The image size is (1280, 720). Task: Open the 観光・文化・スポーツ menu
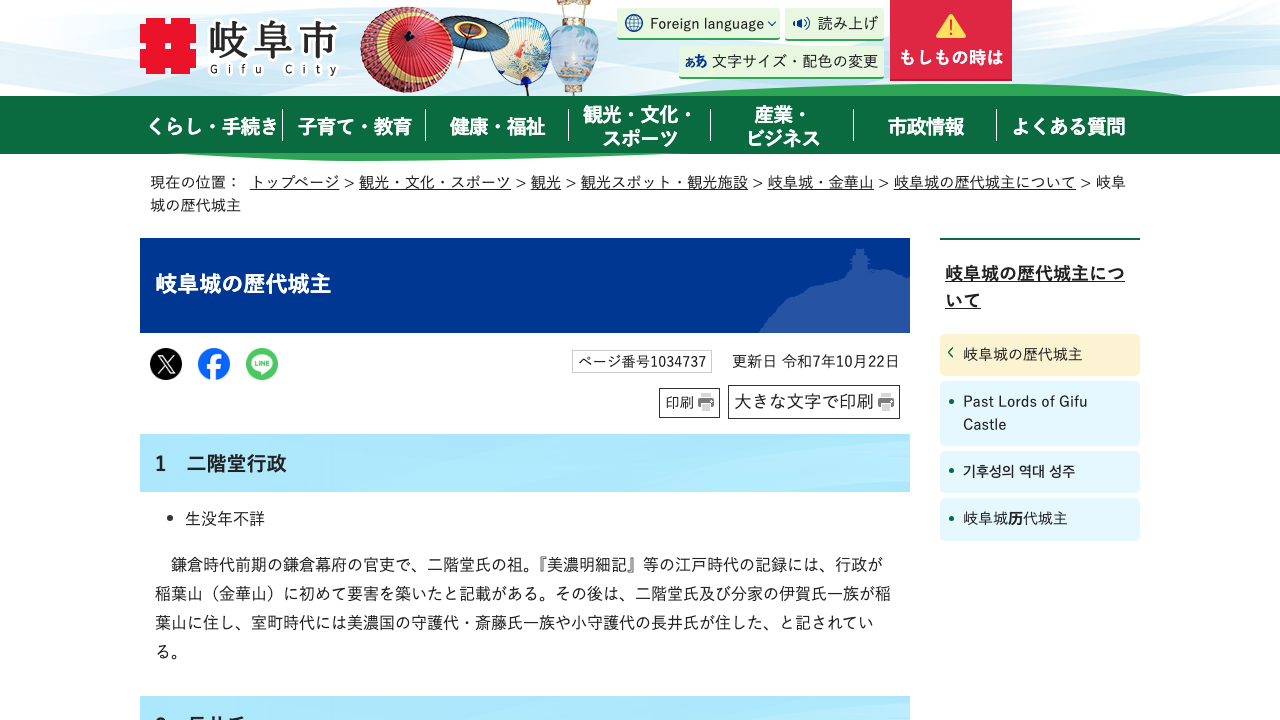(x=640, y=126)
